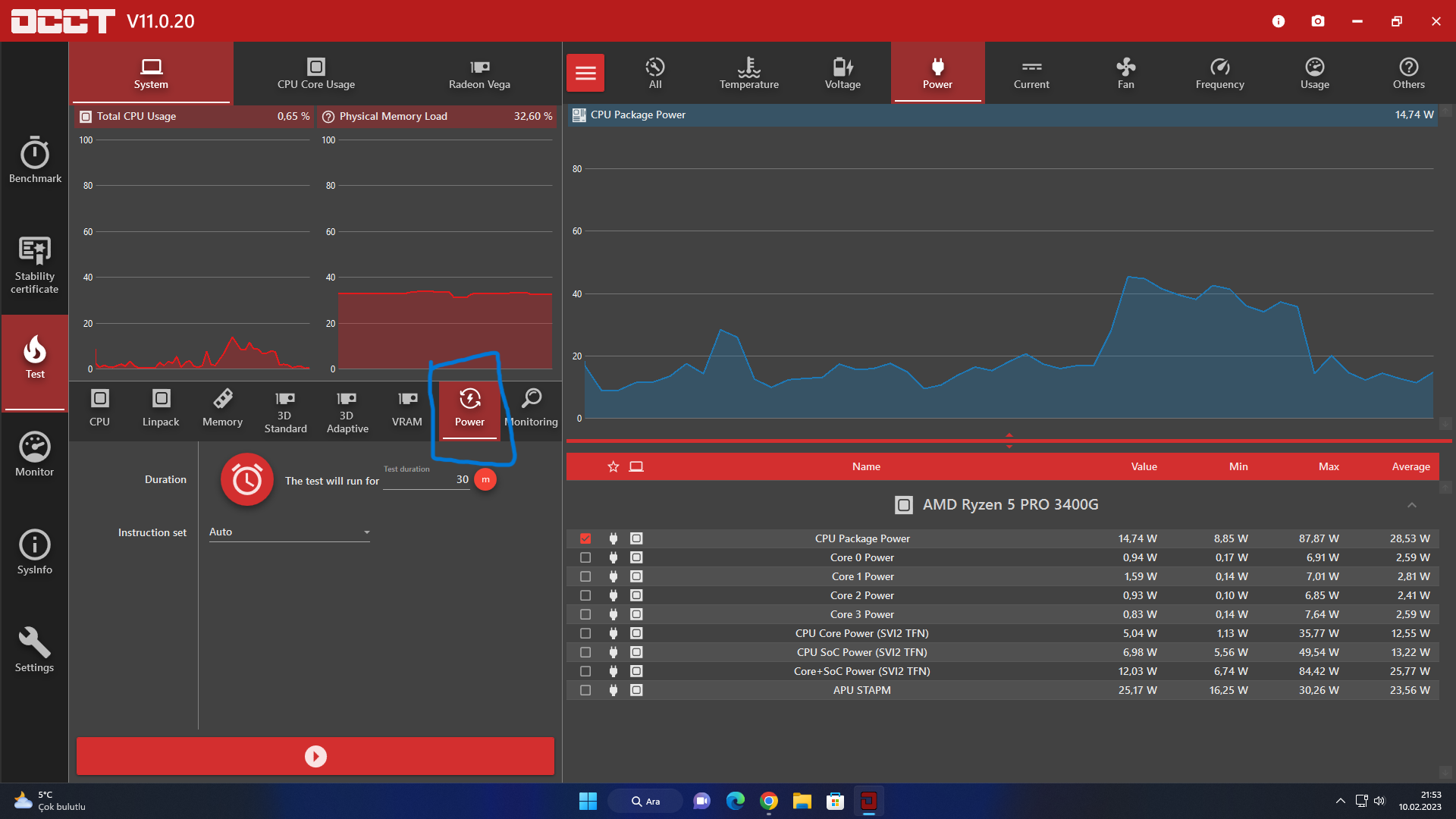The width and height of the screenshot is (1456, 819).
Task: Click the scrollbar below the power graph
Action: [1009, 440]
